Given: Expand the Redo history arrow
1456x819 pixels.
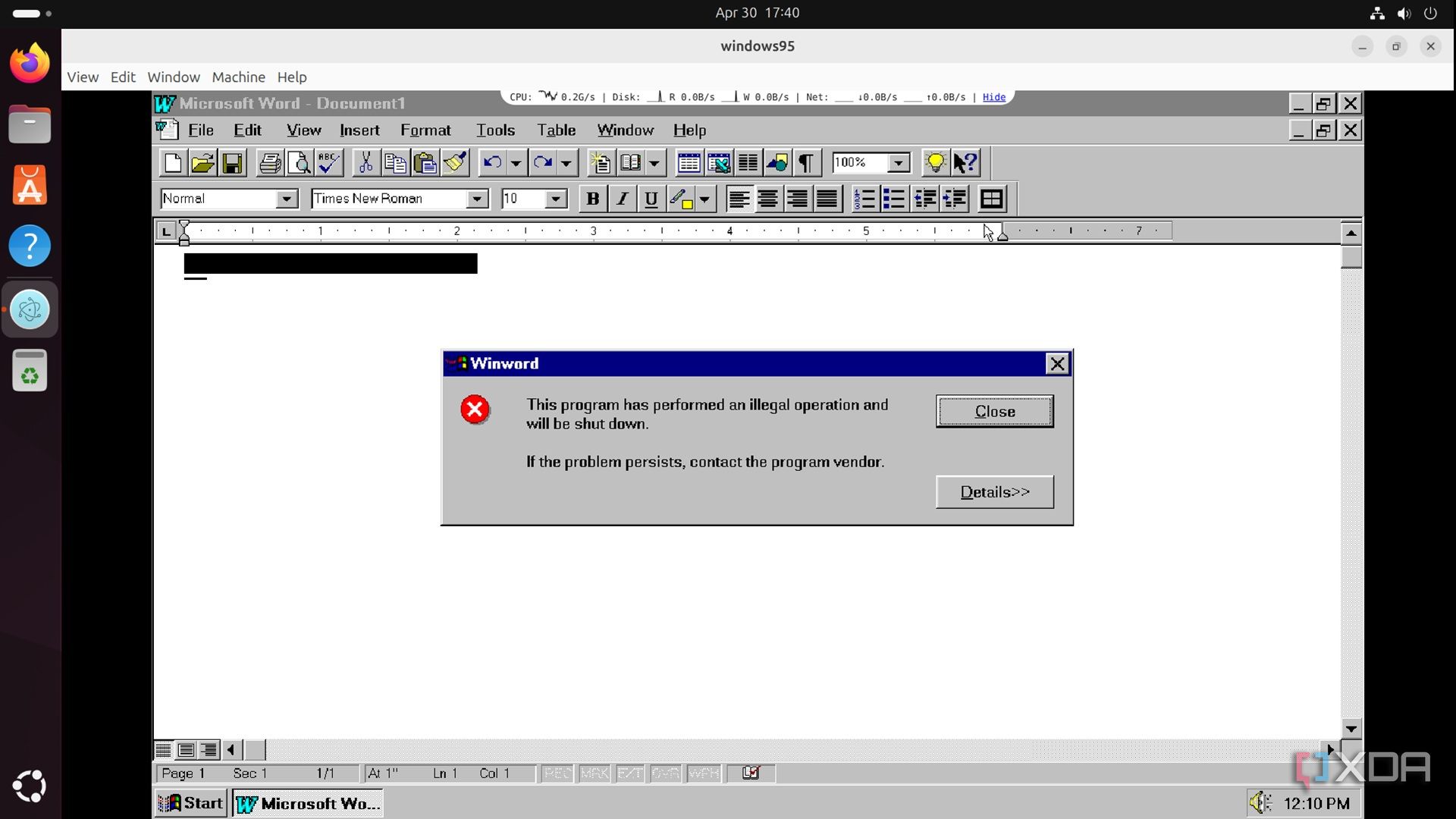Looking at the screenshot, I should tap(566, 163).
